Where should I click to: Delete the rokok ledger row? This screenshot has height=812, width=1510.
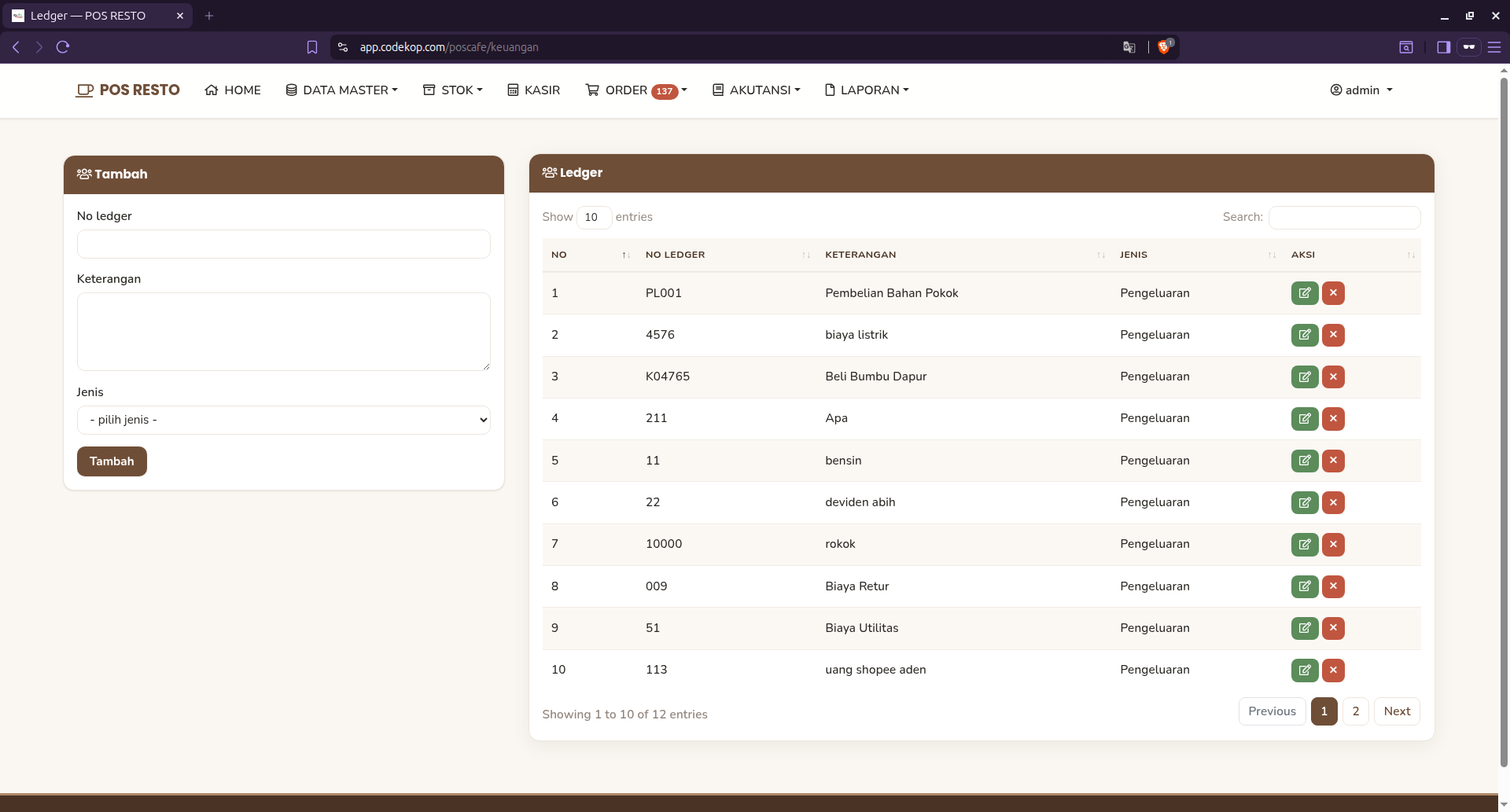pos(1333,544)
